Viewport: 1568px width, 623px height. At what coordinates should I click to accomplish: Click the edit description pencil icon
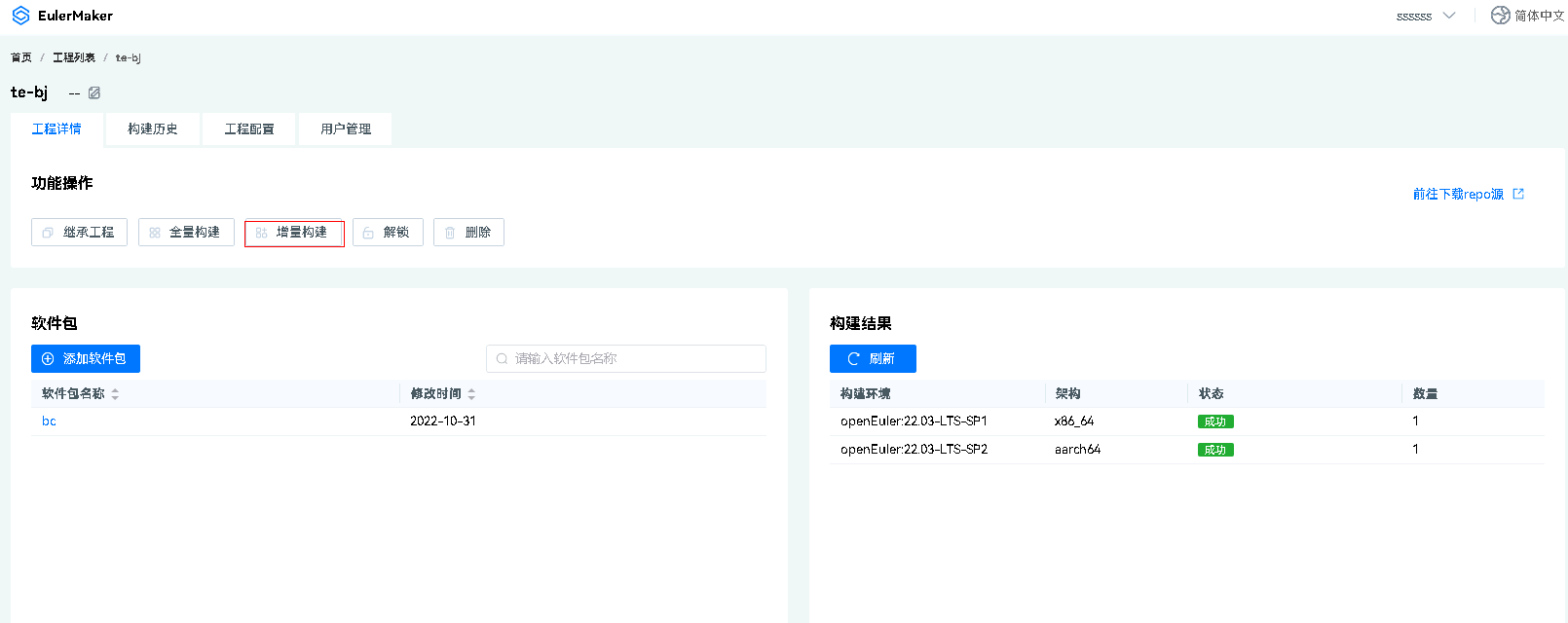[94, 92]
